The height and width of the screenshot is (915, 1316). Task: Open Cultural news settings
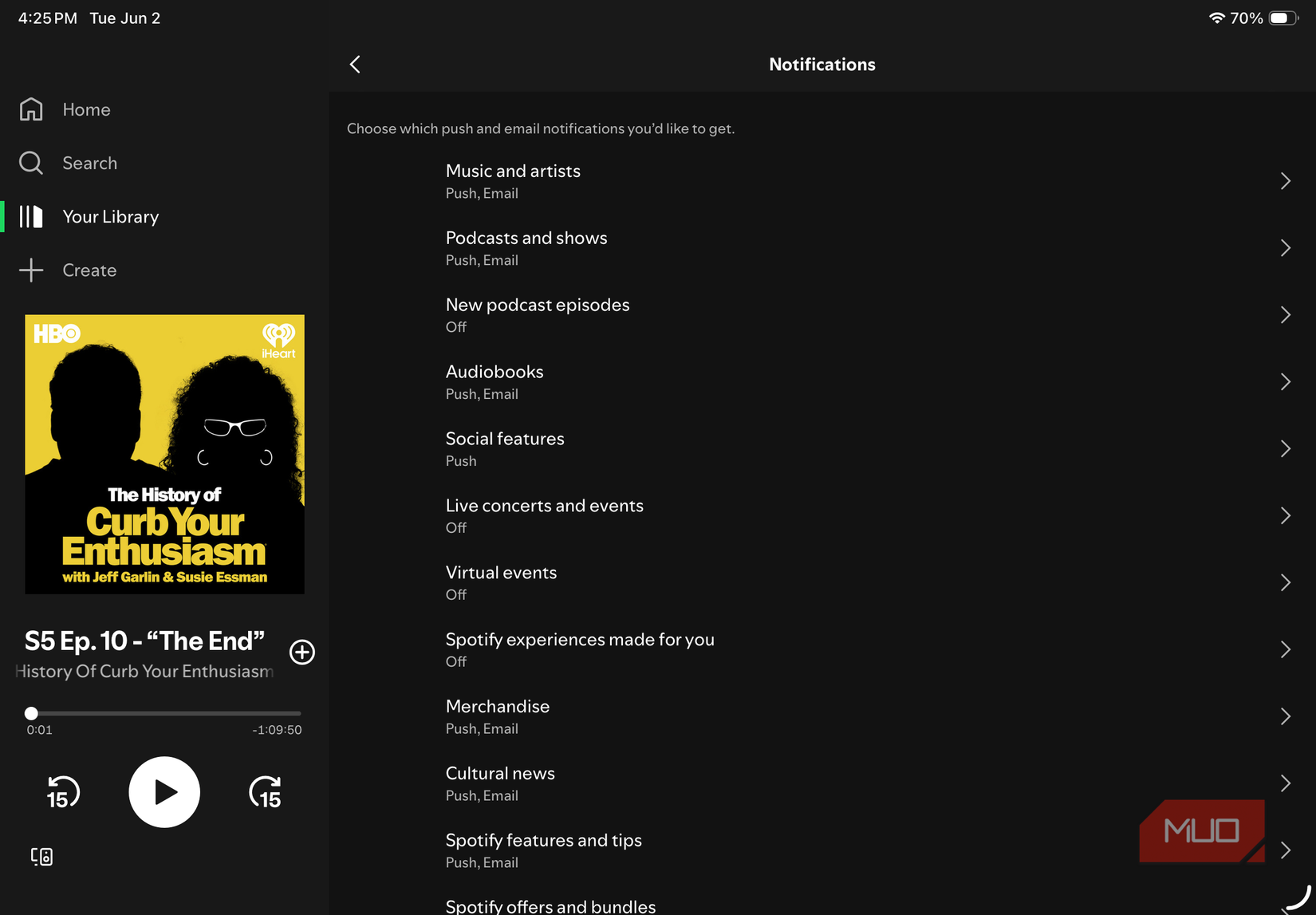822,783
